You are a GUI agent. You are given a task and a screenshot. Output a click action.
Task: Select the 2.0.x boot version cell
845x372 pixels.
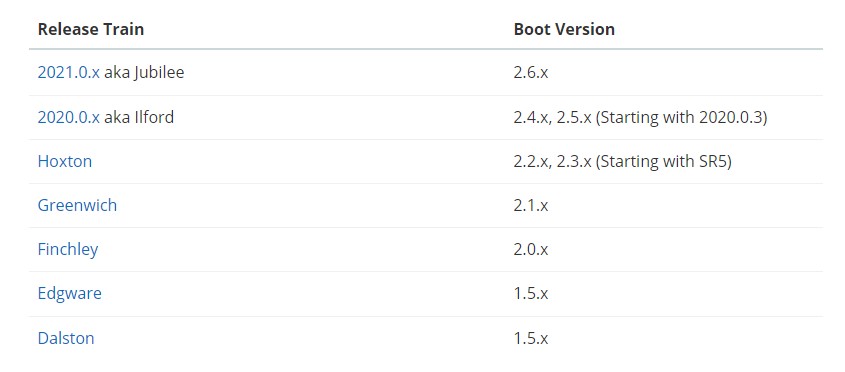pos(531,250)
